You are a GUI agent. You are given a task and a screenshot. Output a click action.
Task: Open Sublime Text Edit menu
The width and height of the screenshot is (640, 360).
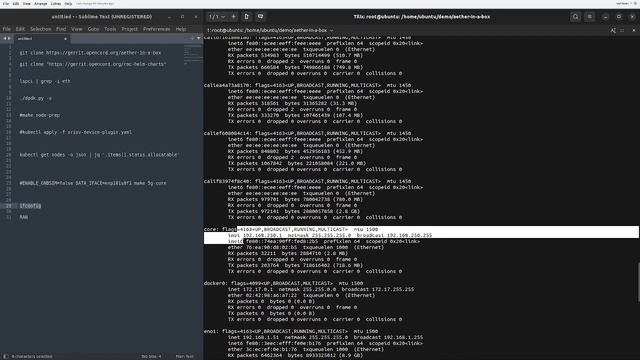point(20,29)
